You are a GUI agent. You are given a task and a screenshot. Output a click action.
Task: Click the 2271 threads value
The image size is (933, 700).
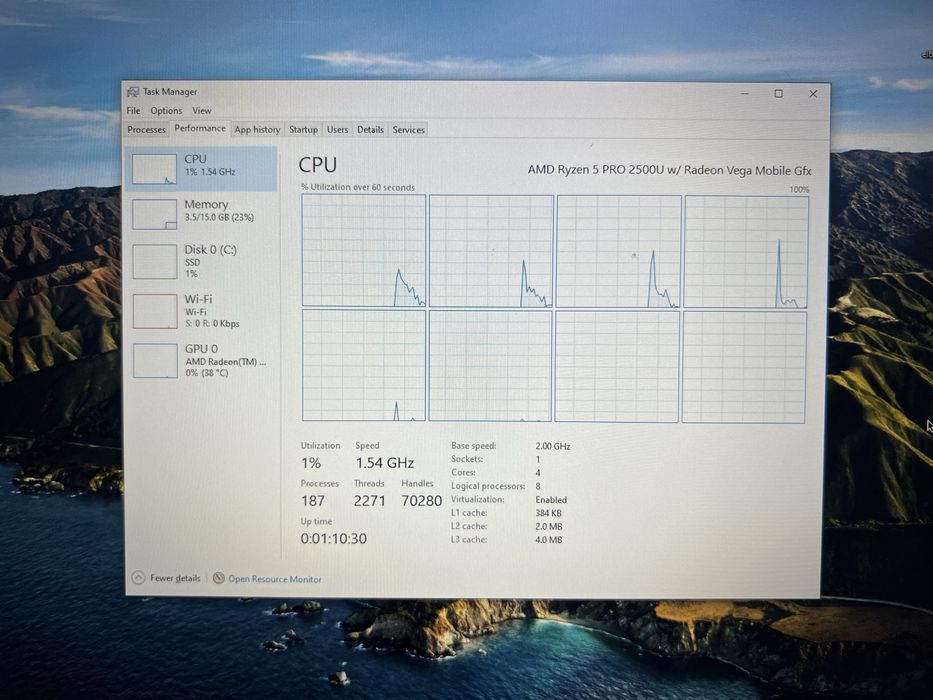[370, 501]
